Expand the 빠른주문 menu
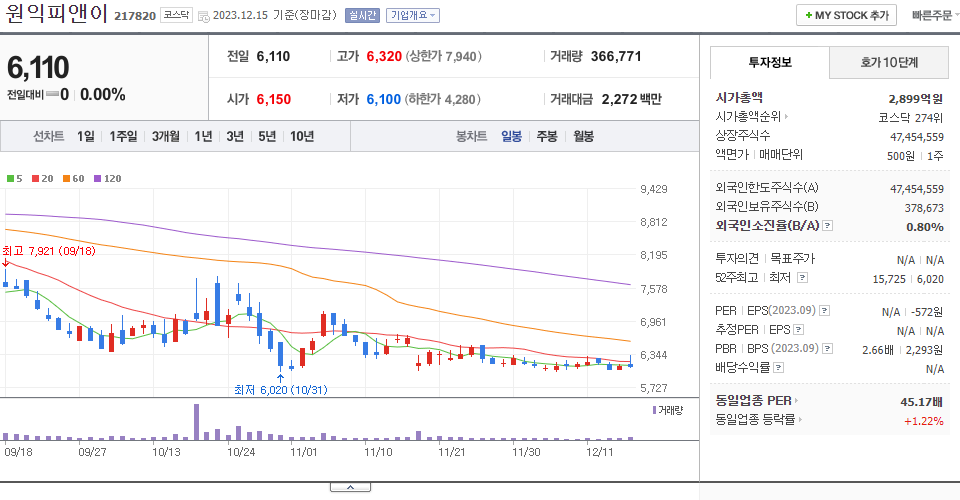The image size is (960, 500). [x=935, y=15]
